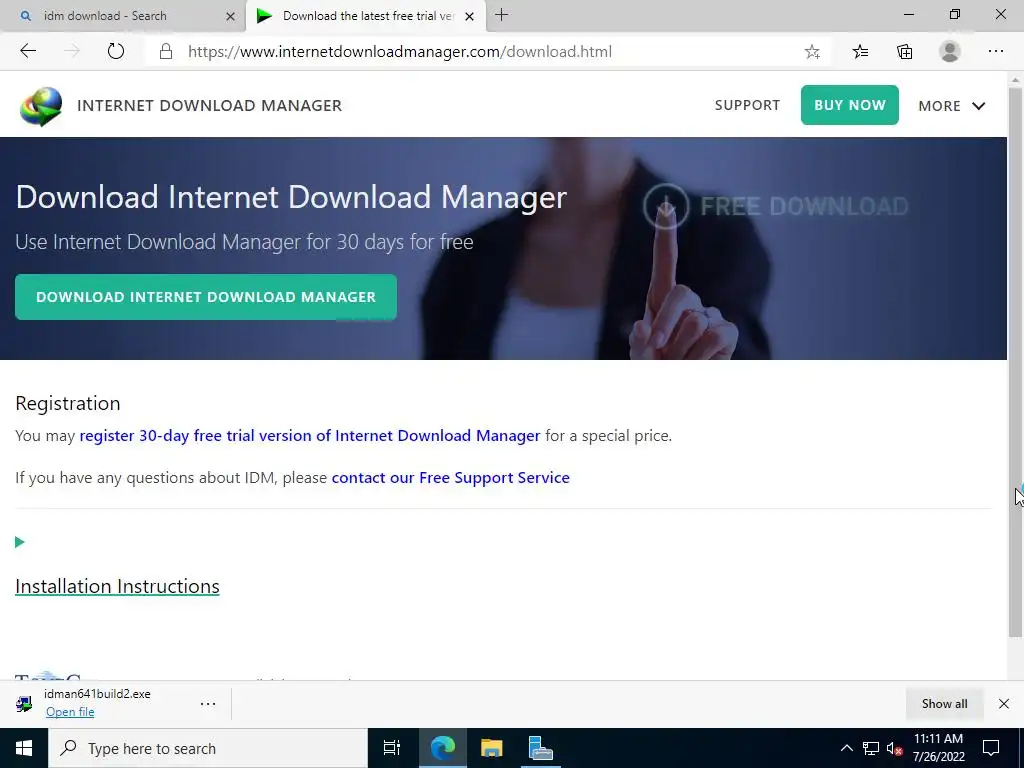
Task: Click the network tray icon
Action: (871, 748)
